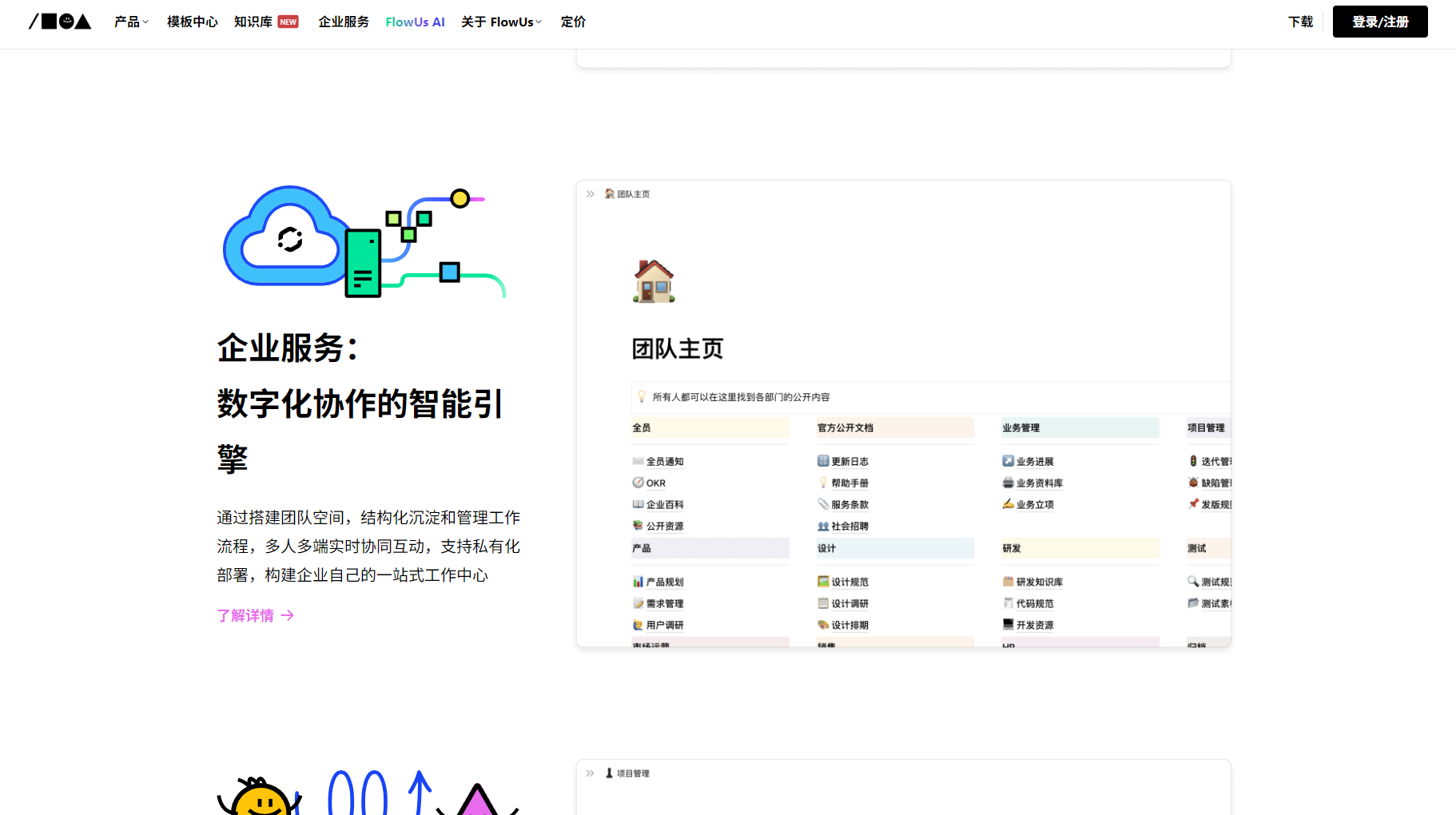Click the 知识库 NEW badge

point(288,22)
